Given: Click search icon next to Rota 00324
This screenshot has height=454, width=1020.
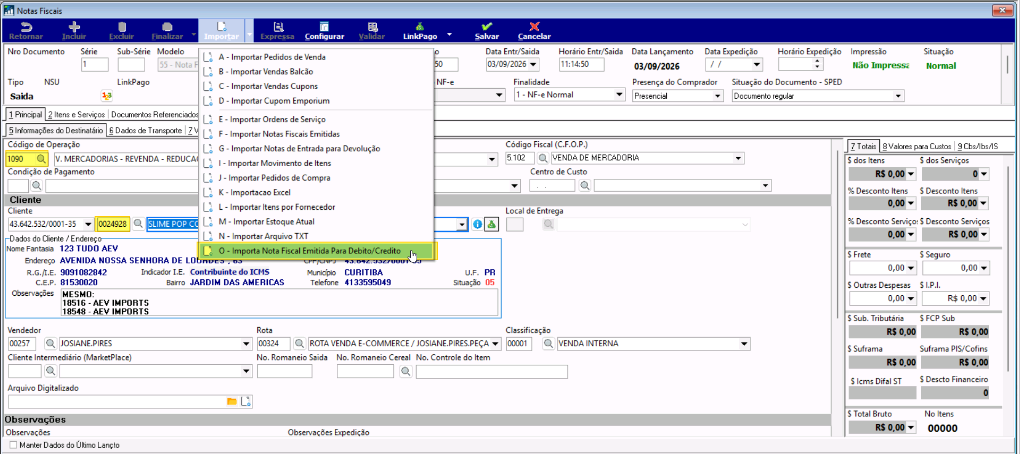Looking at the screenshot, I should [299, 343].
